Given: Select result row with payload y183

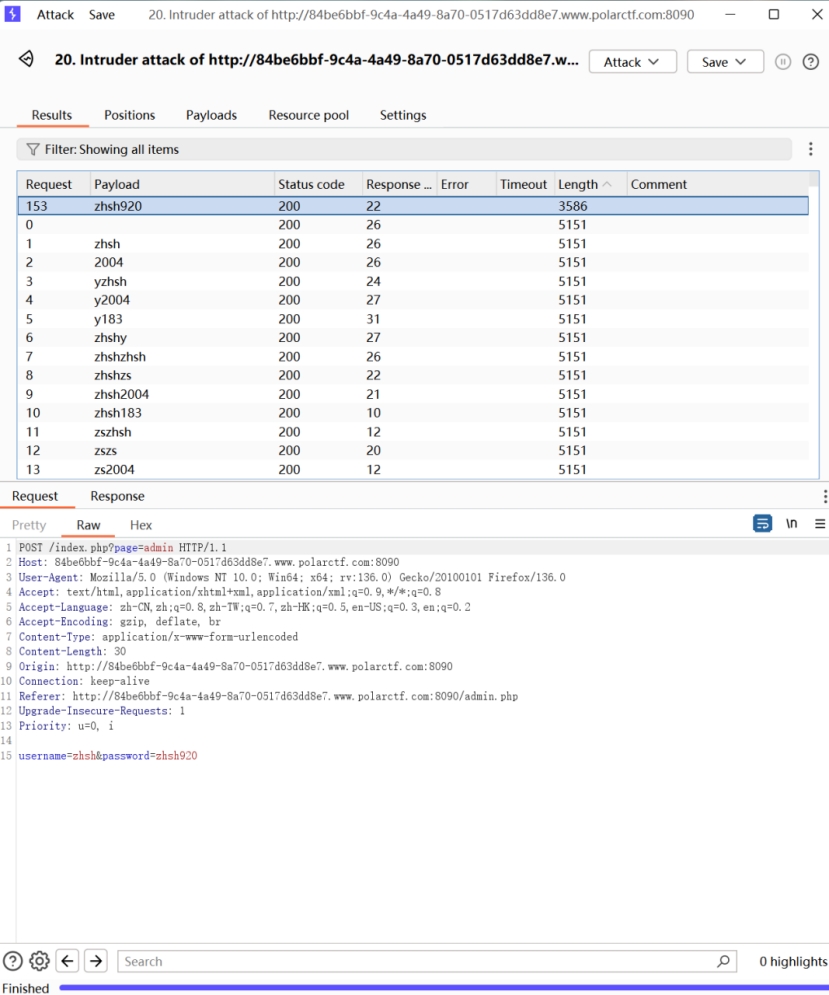Looking at the screenshot, I should pos(413,319).
